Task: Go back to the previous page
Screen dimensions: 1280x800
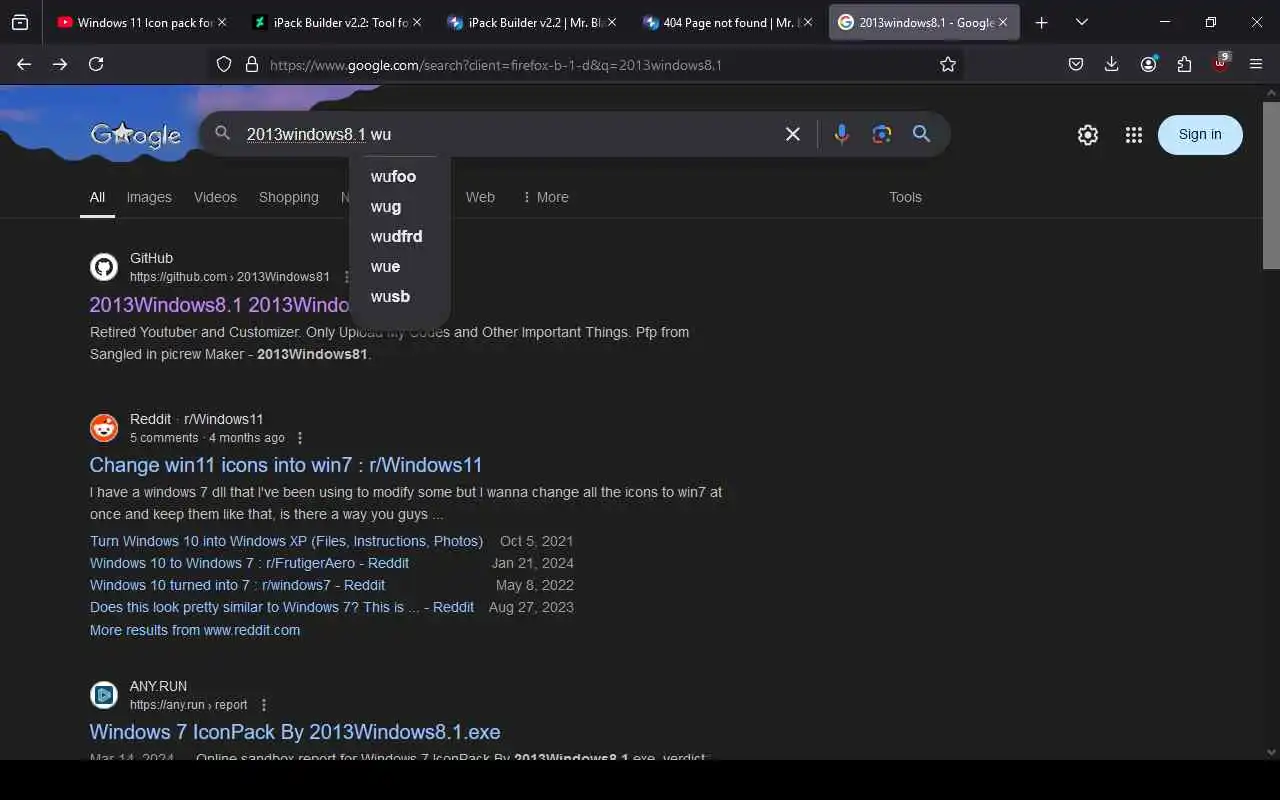Action: pyautogui.click(x=24, y=64)
